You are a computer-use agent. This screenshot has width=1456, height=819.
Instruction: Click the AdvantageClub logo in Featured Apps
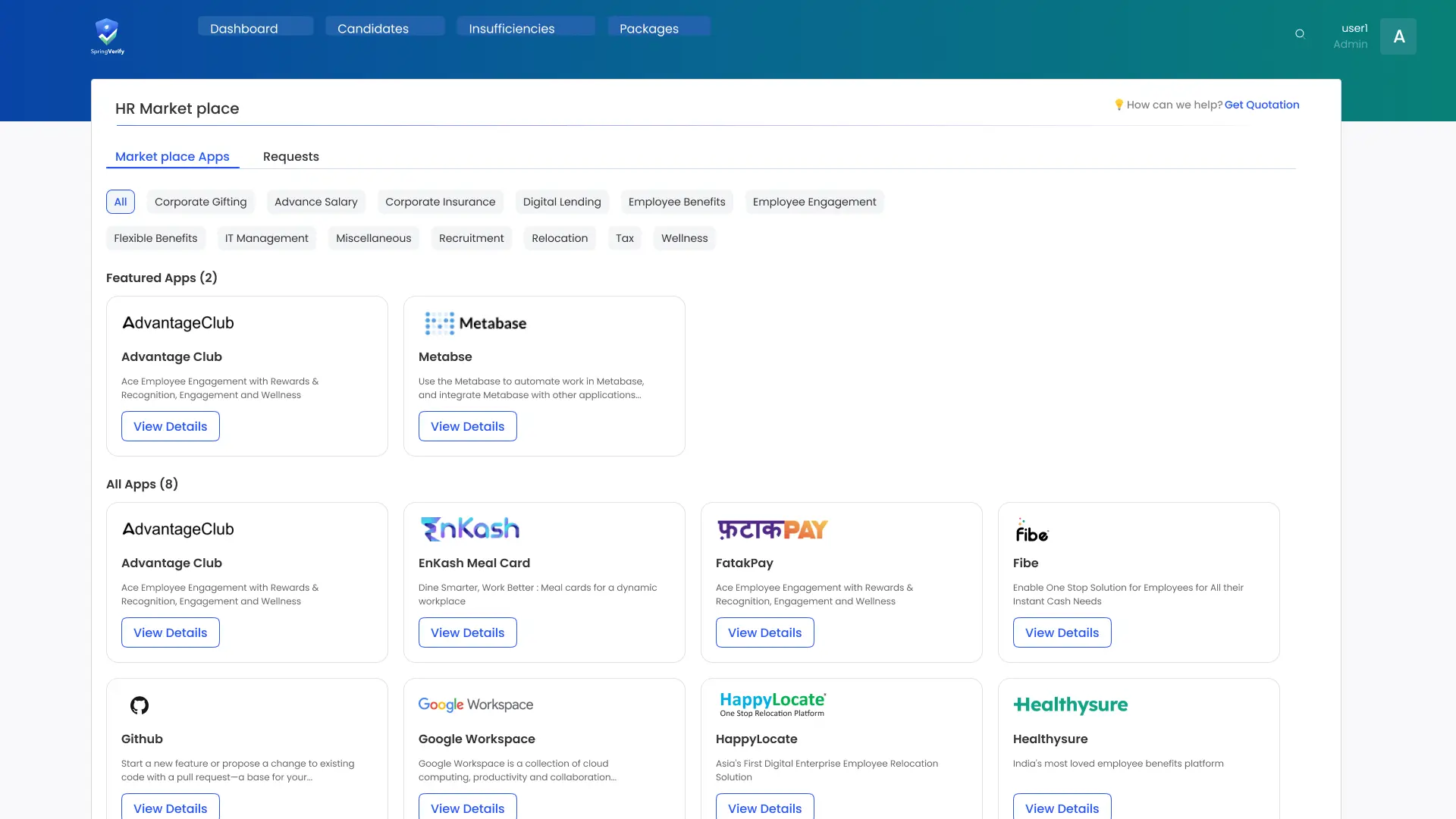(x=178, y=323)
